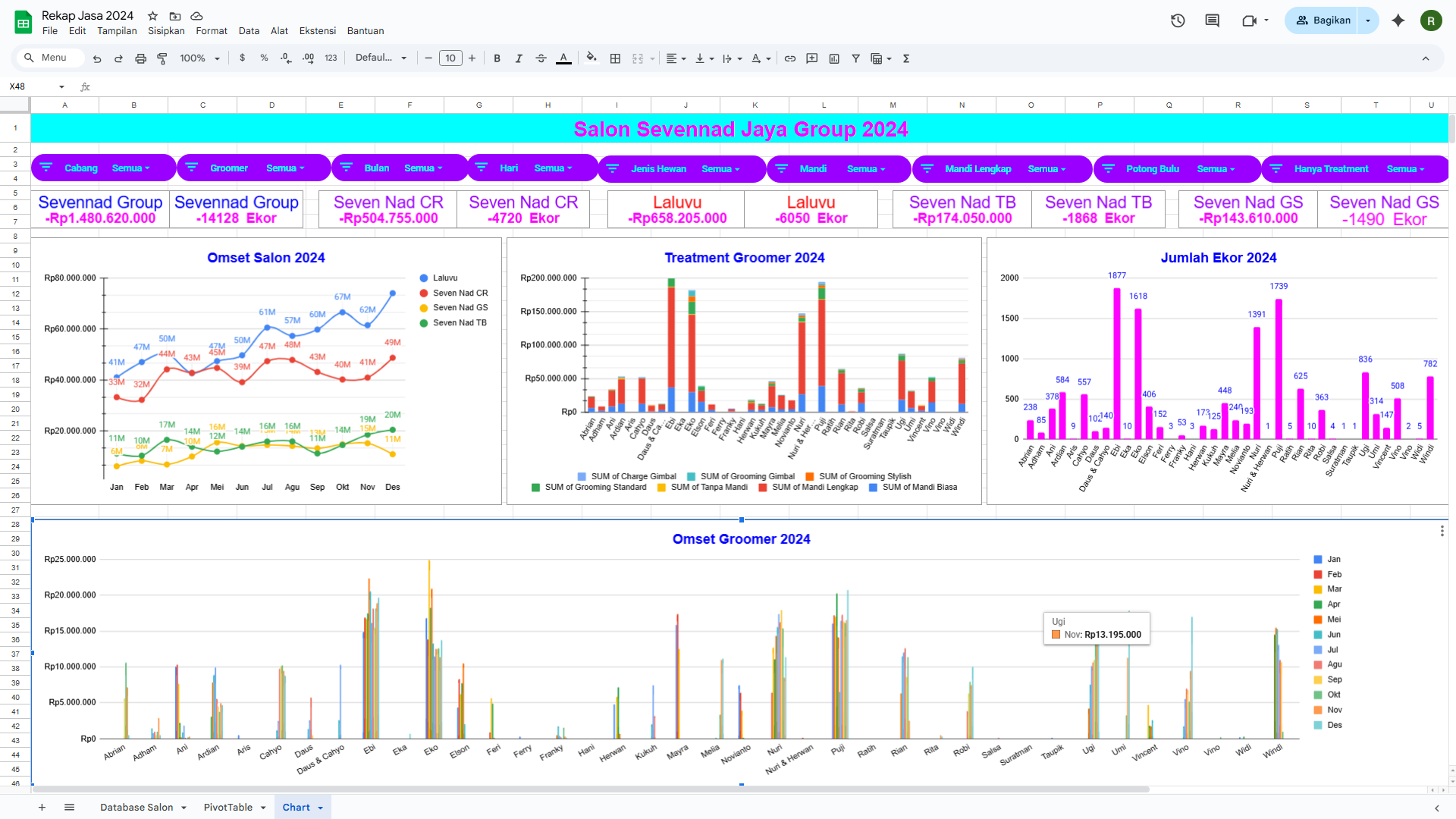Click the print icon in toolbar

[140, 58]
